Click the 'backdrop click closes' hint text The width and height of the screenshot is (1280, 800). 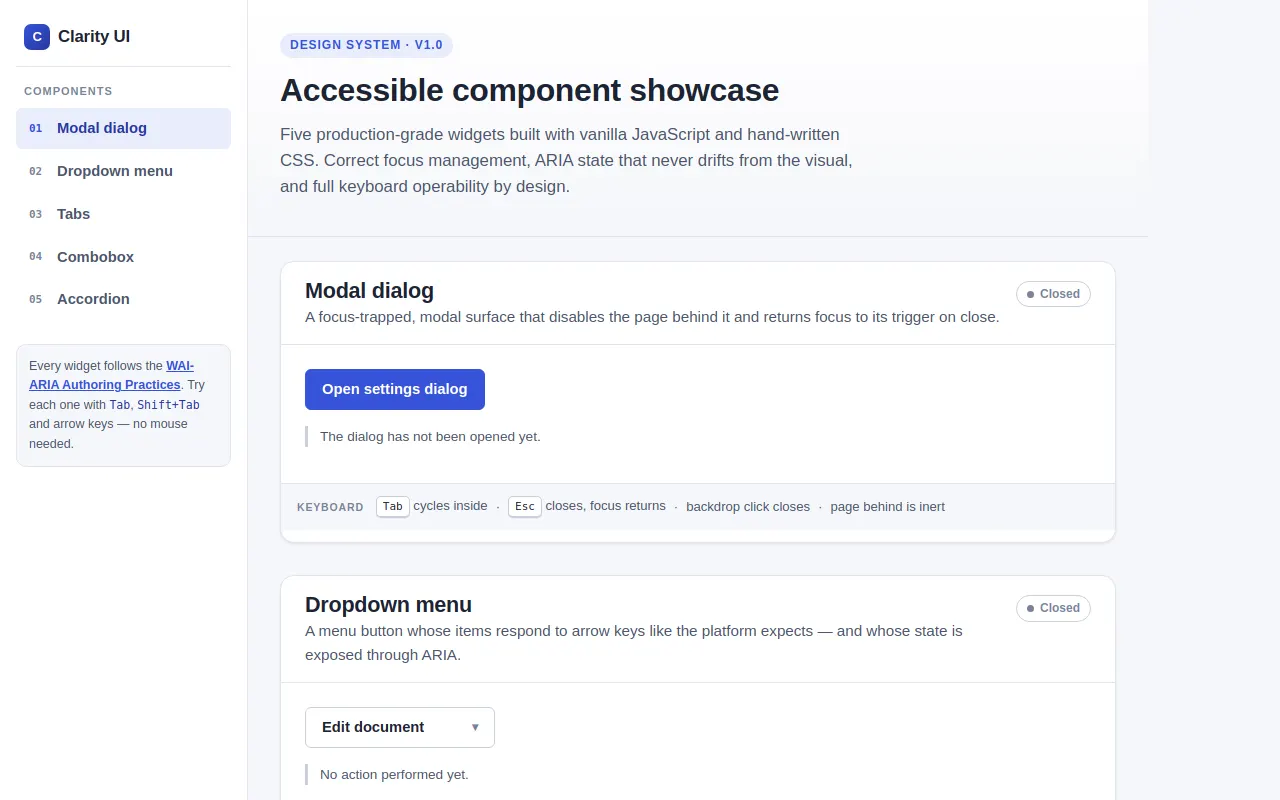click(748, 507)
